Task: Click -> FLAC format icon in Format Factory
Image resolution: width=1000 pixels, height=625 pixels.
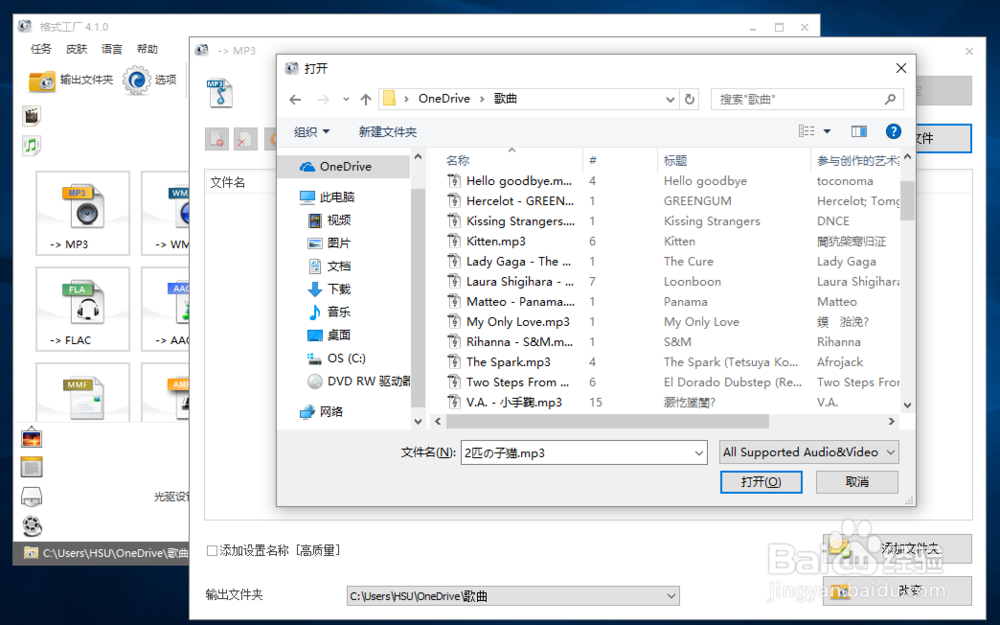Action: (83, 309)
